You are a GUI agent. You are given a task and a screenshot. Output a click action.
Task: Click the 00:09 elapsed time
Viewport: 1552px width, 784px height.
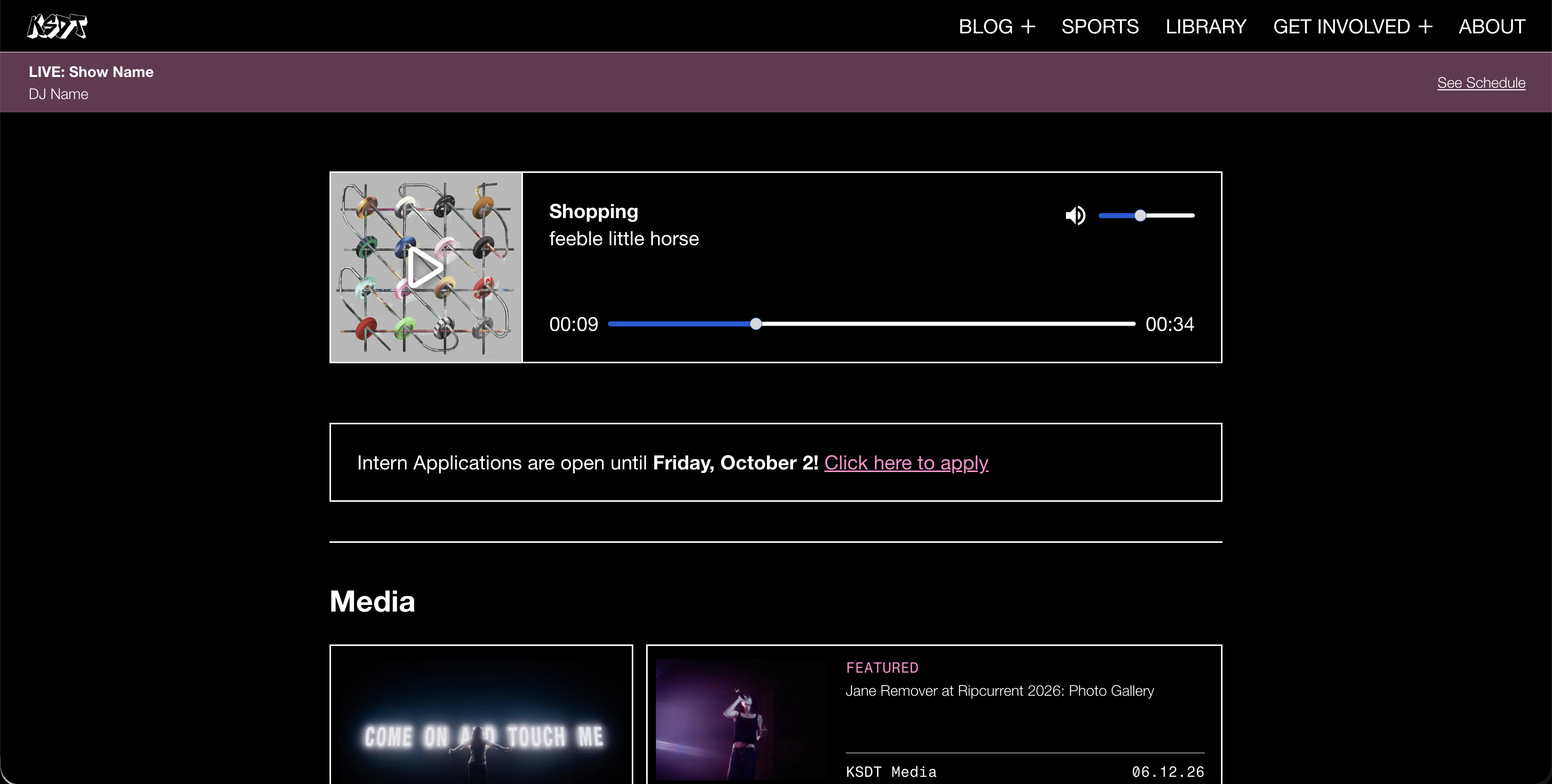(574, 324)
